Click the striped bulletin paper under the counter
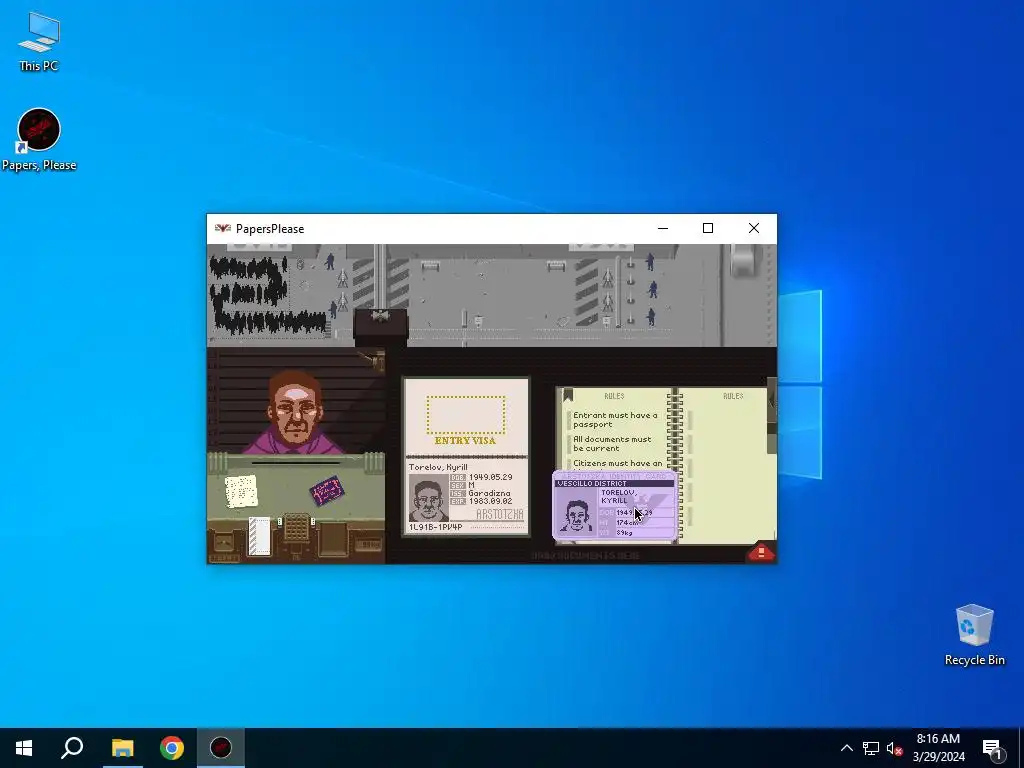This screenshot has width=1024, height=768. pyautogui.click(x=259, y=536)
